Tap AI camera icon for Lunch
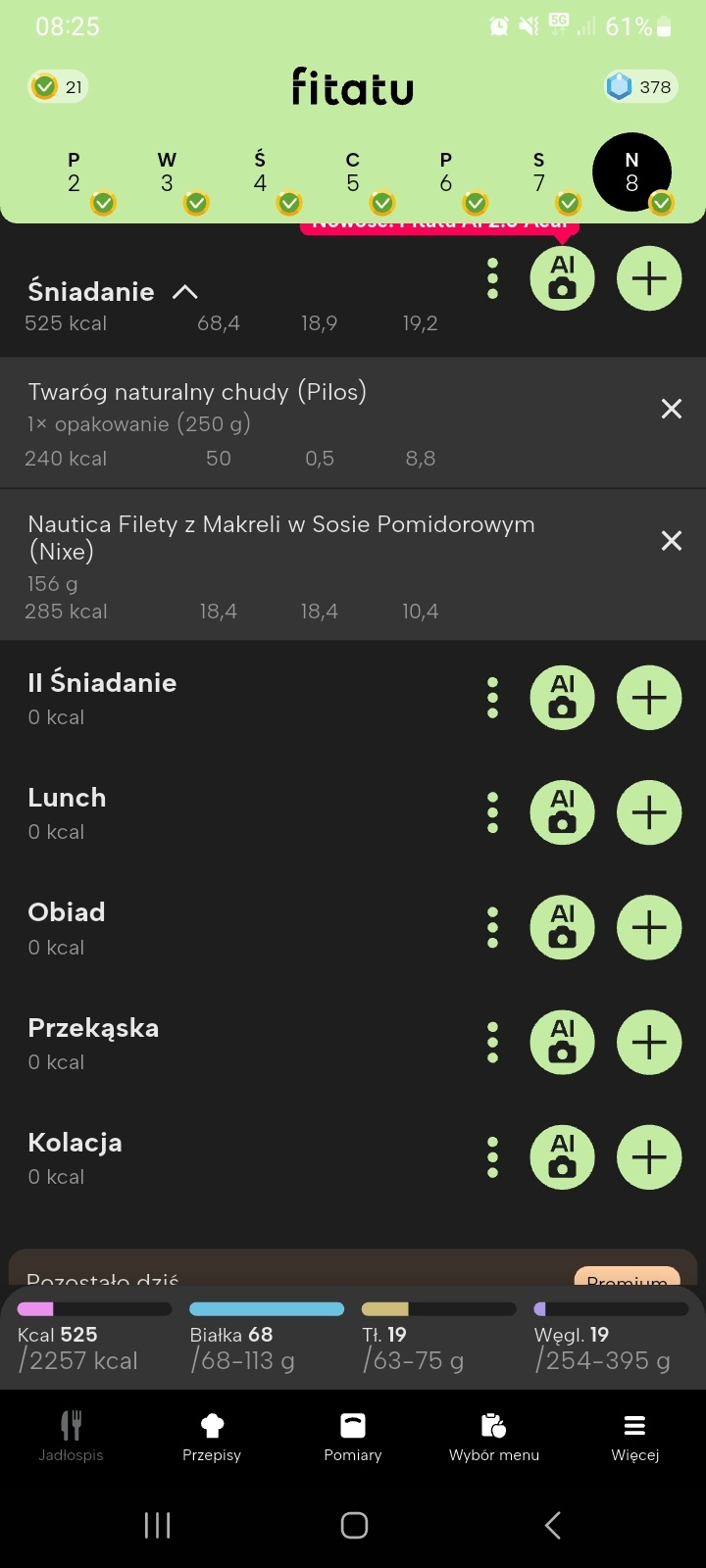 click(562, 812)
